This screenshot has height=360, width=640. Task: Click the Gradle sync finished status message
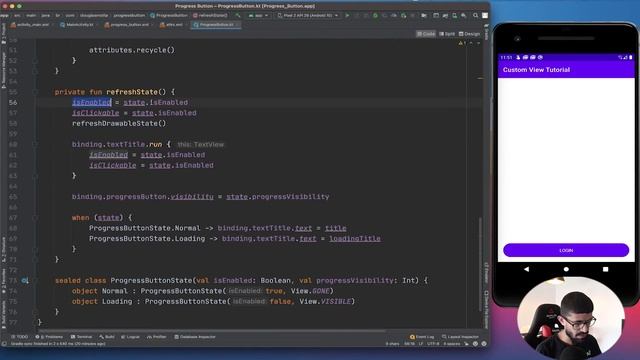tap(58, 344)
